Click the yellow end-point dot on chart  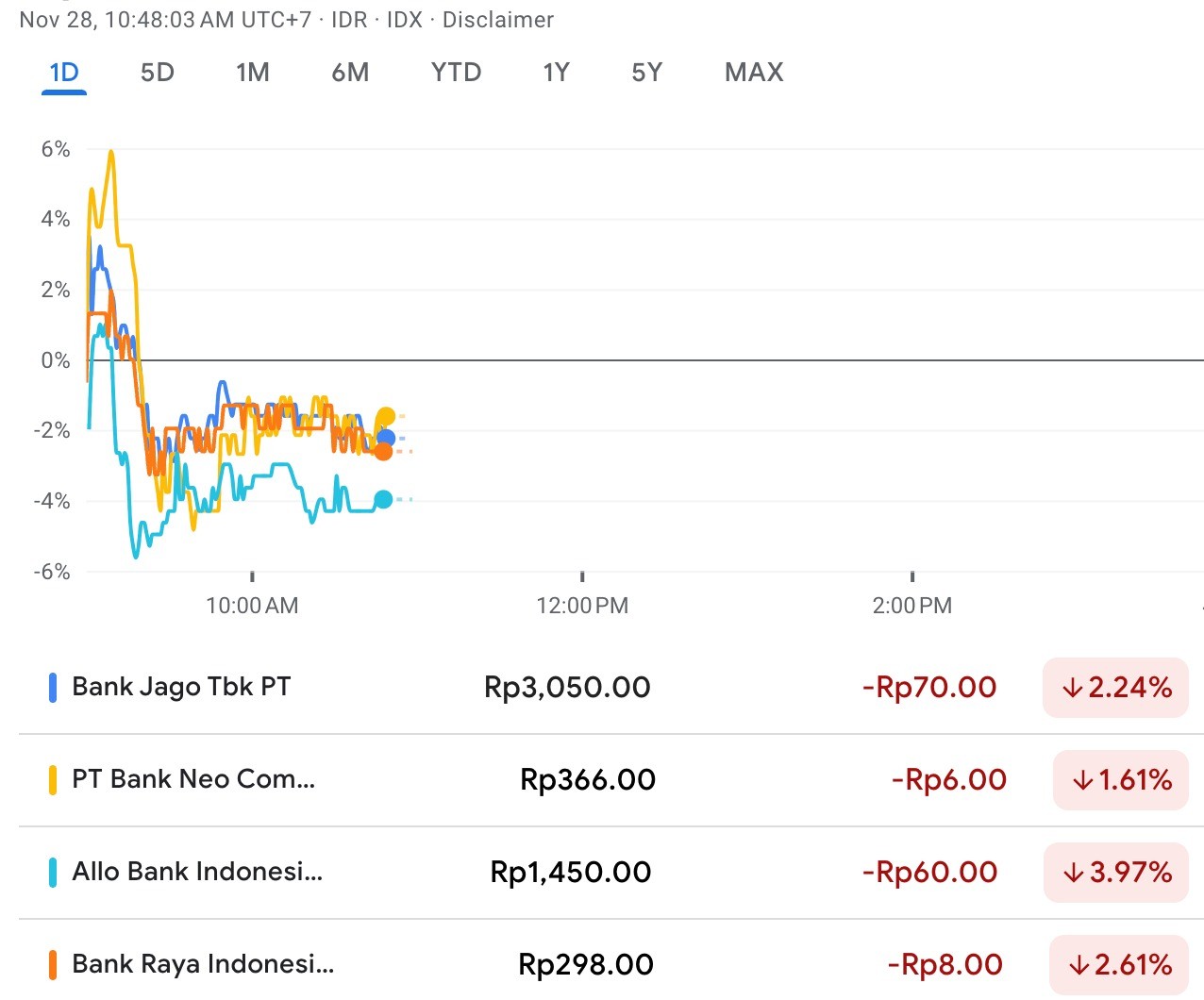386,417
